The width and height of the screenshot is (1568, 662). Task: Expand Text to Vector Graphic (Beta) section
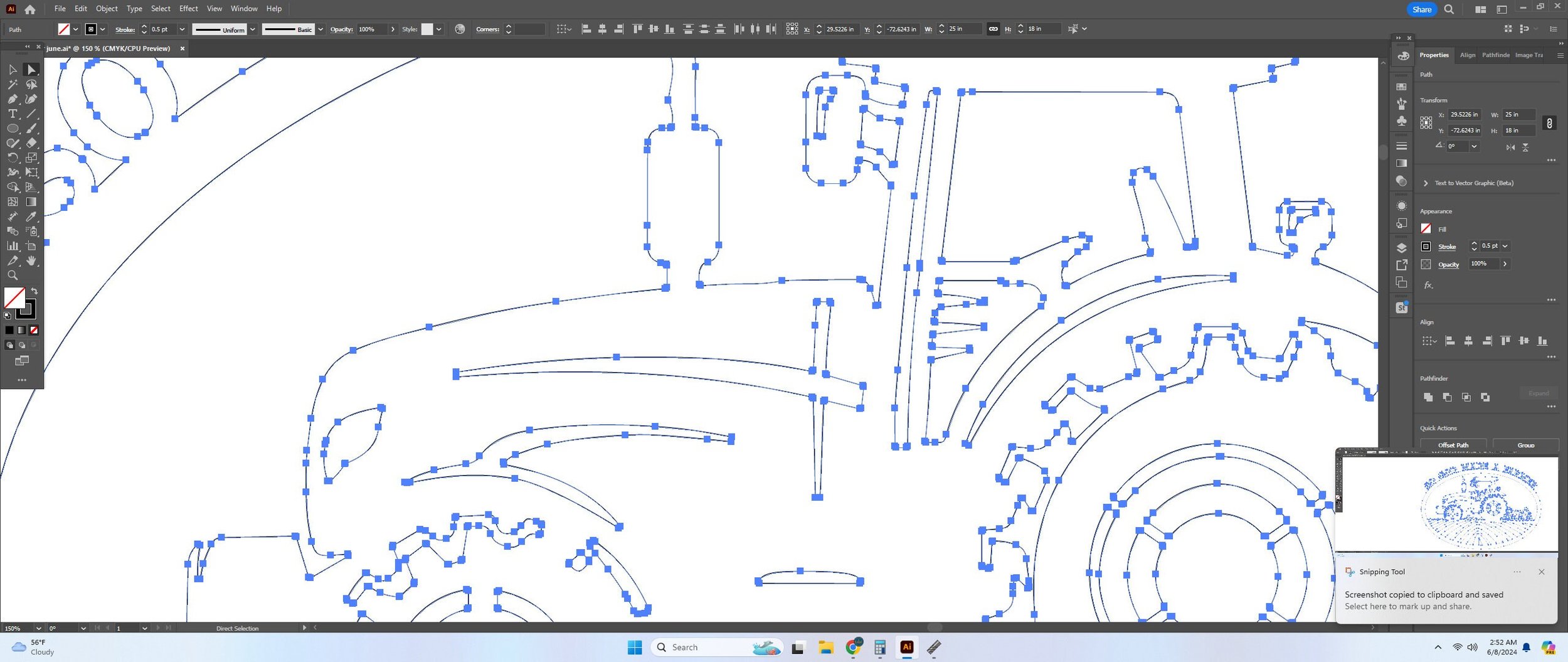tap(1426, 183)
